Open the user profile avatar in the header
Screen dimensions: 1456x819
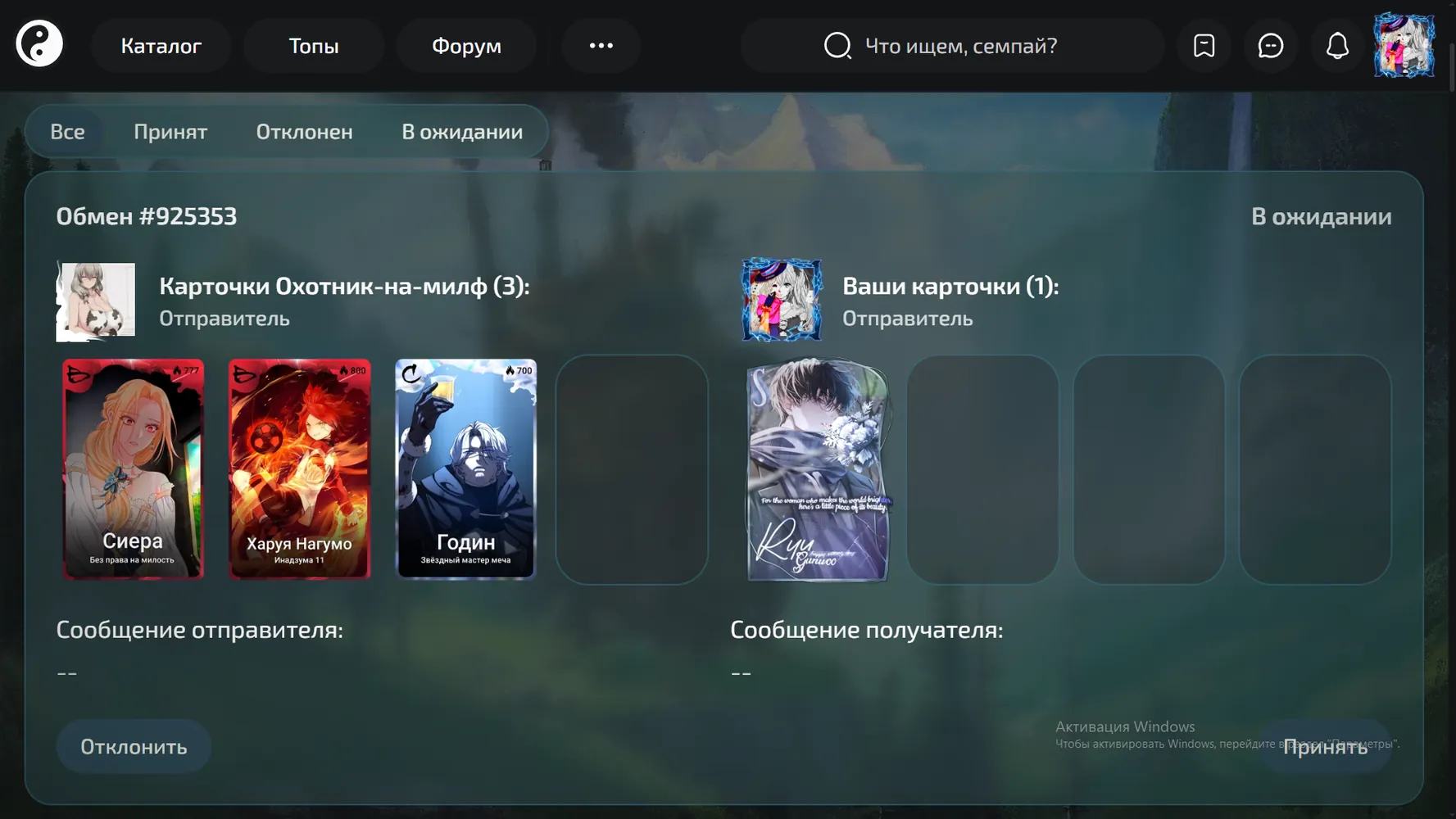(x=1404, y=45)
